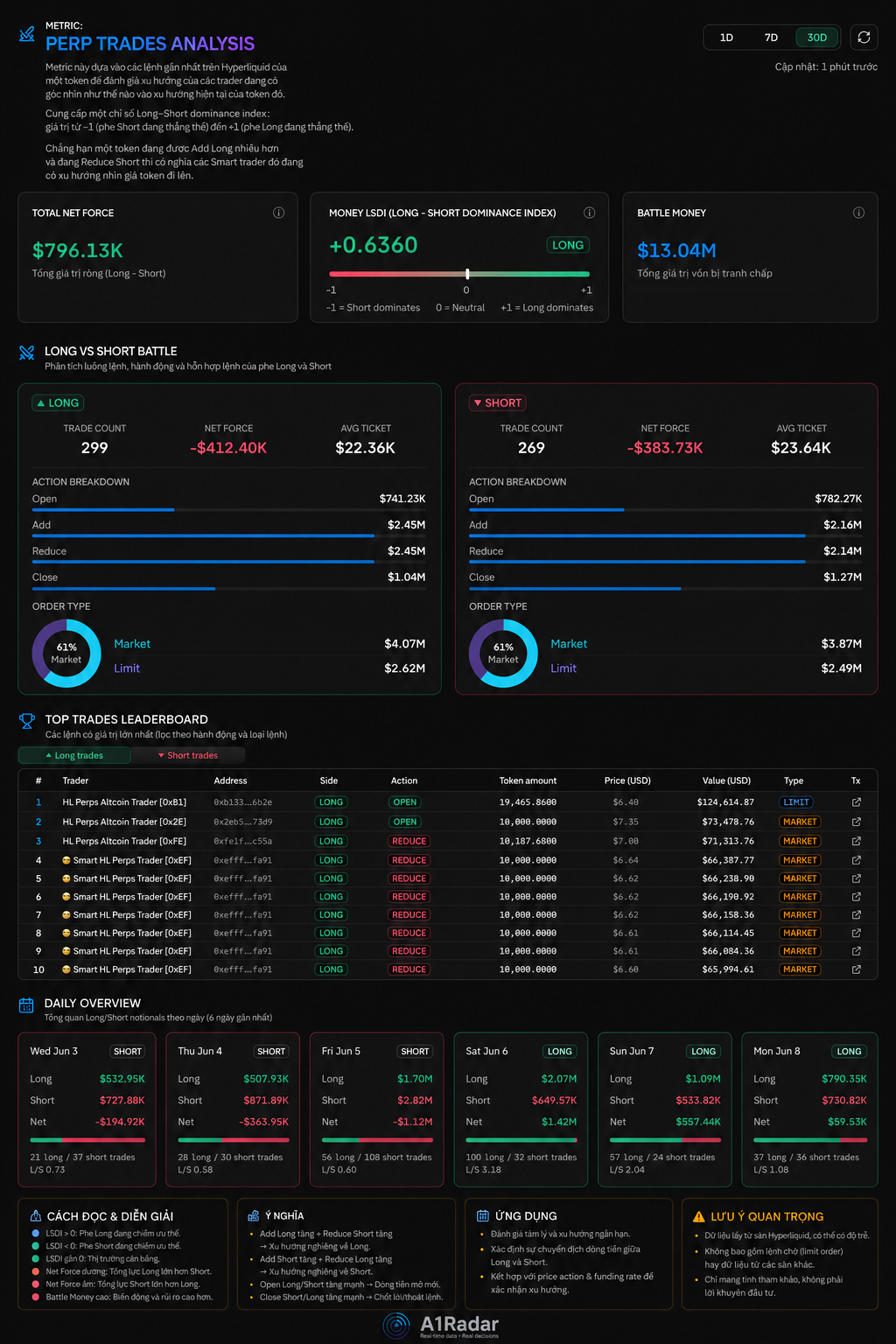Click trader HL Perps Altcoin Trader [0x2E]
Viewport: 896px width, 1344px height.
(x=124, y=822)
